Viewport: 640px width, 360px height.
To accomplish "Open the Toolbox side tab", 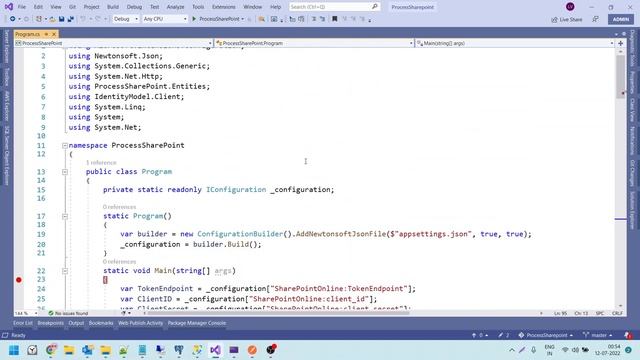I will pyautogui.click(x=7, y=77).
